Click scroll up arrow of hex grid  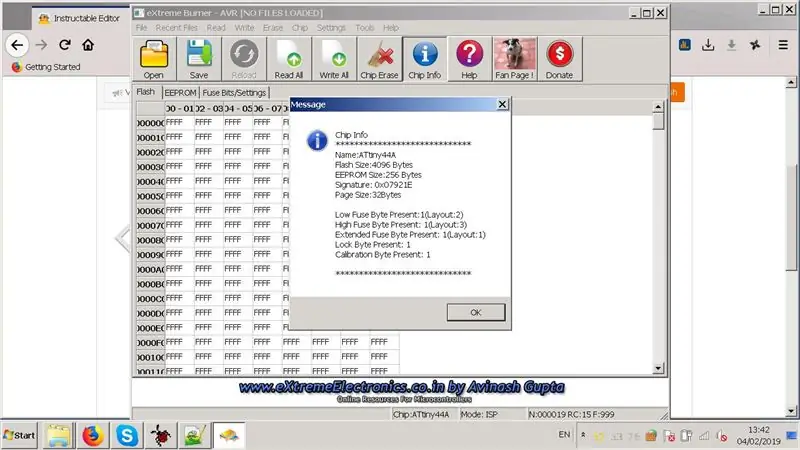coord(658,107)
